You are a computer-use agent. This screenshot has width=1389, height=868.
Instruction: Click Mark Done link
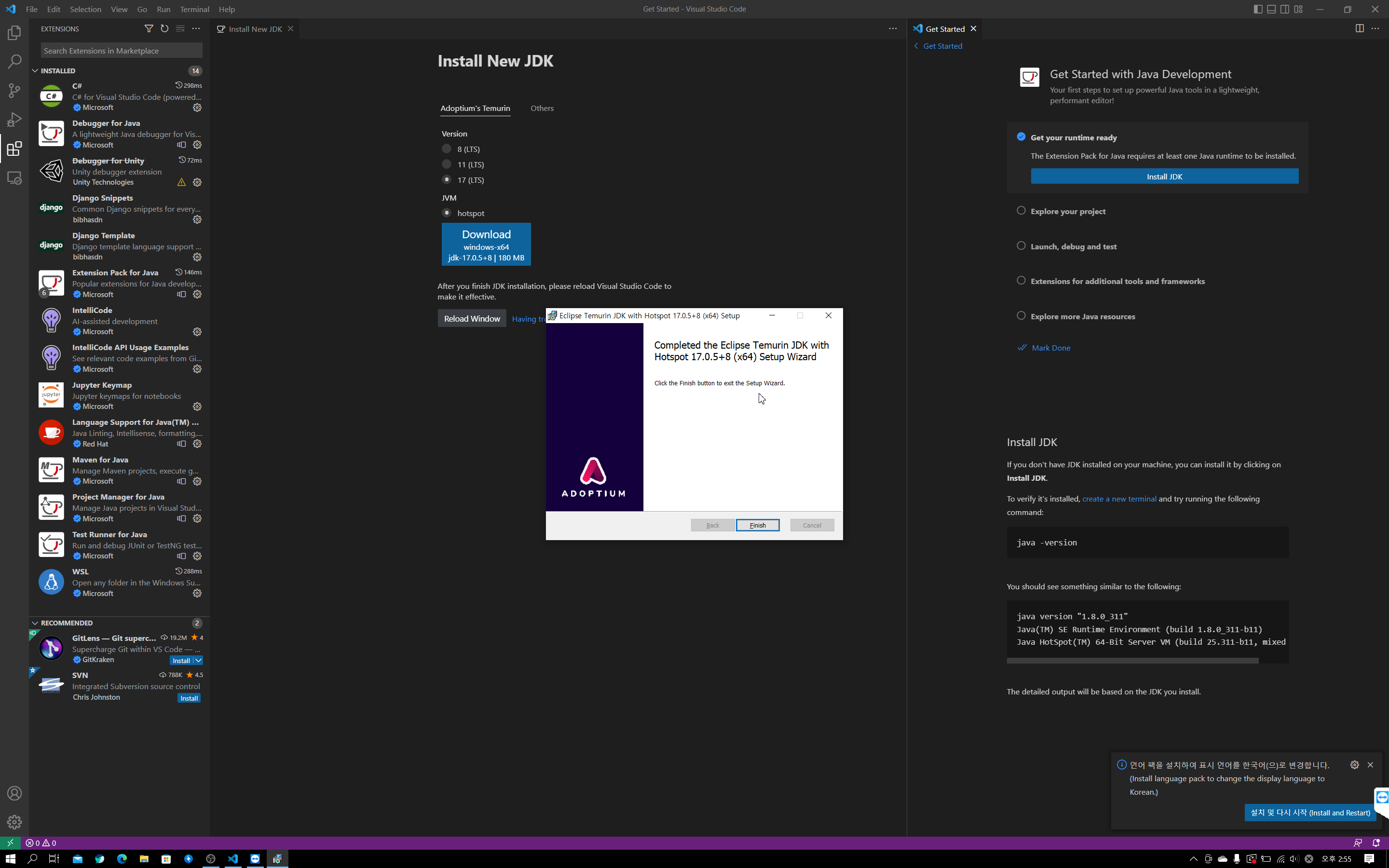pyautogui.click(x=1050, y=348)
